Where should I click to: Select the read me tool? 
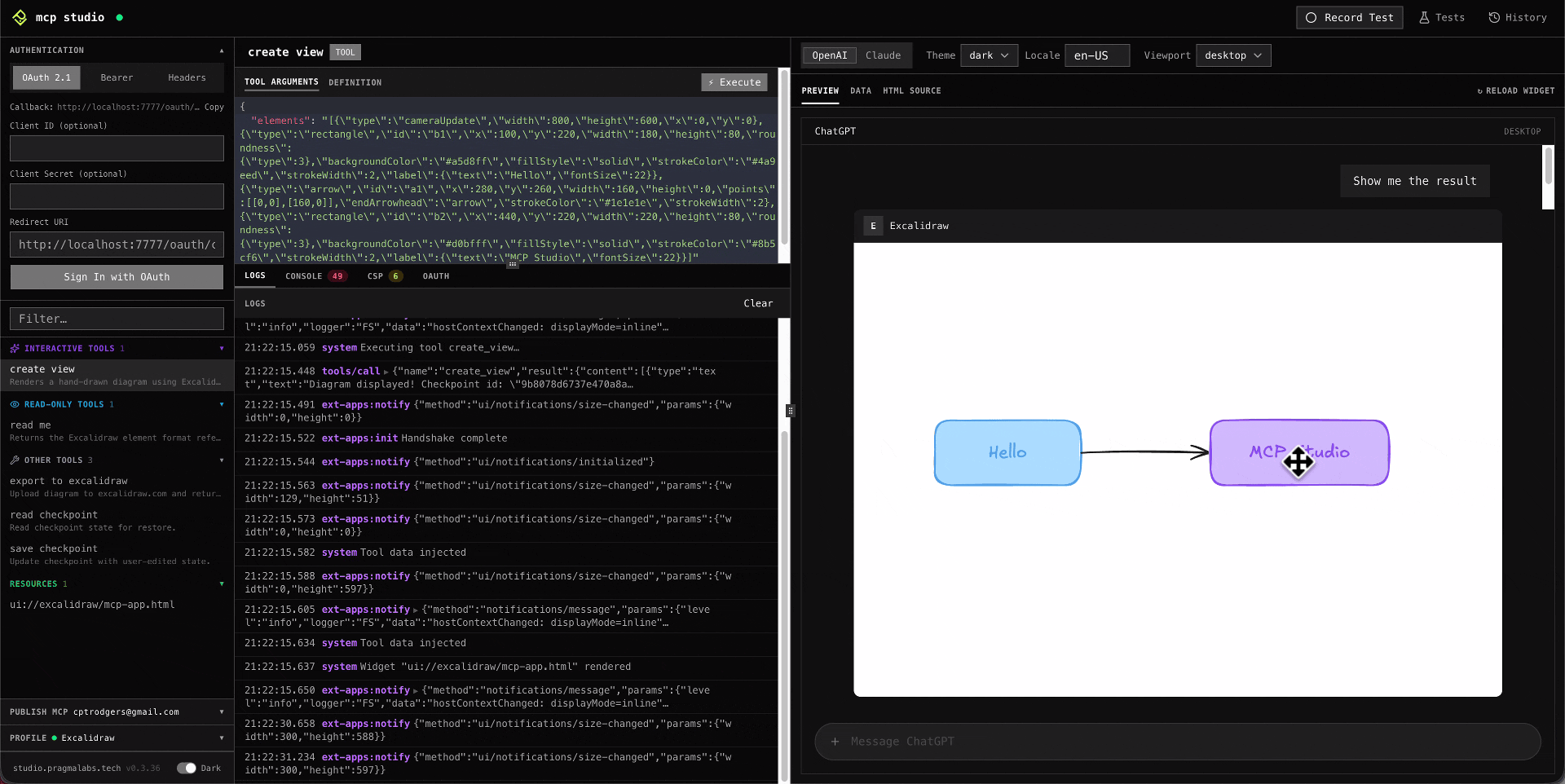117,431
